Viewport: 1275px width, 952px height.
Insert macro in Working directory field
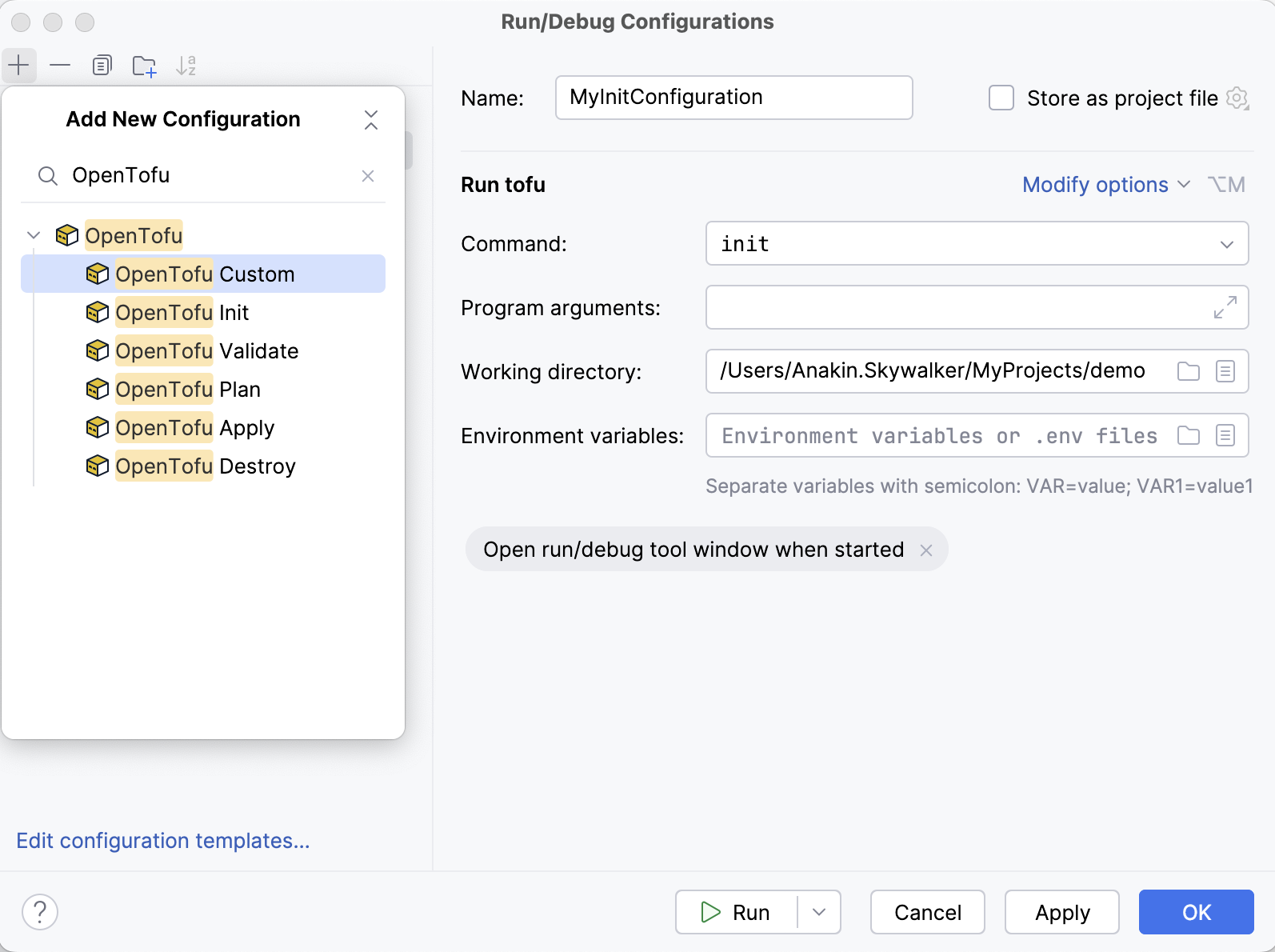click(x=1225, y=371)
